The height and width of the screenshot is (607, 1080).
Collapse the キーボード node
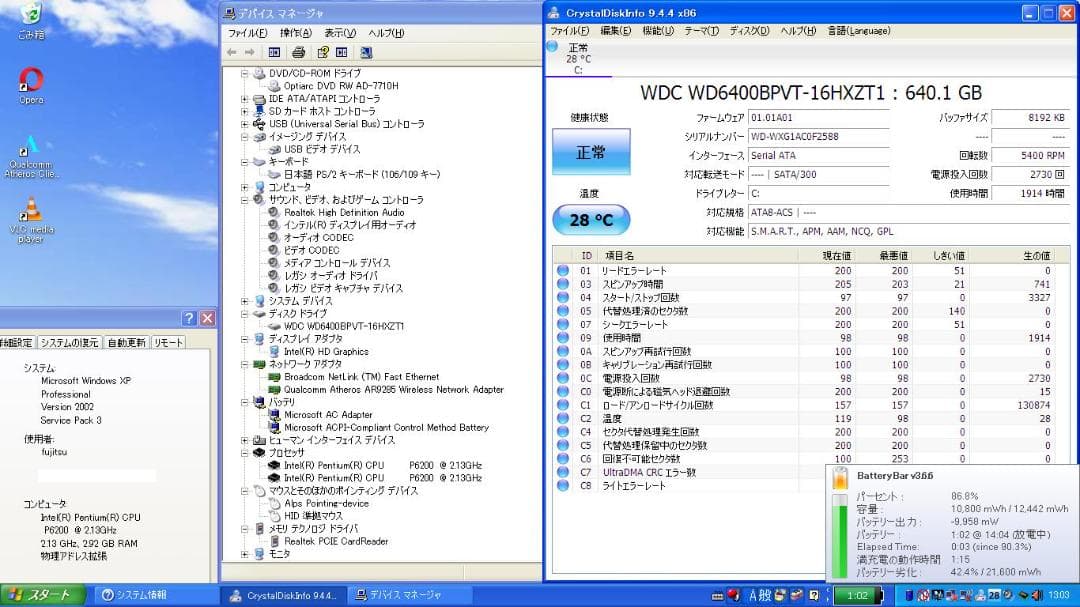(x=245, y=162)
